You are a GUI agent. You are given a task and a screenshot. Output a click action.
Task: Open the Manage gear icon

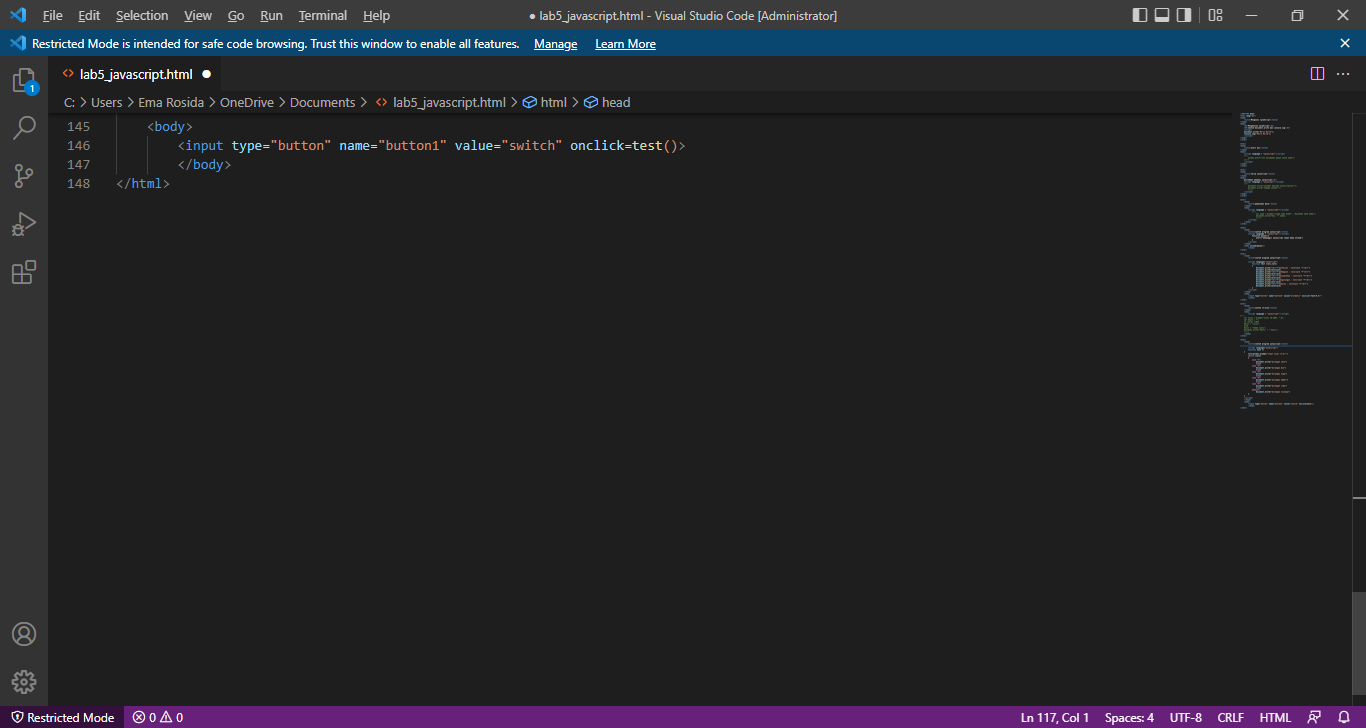coord(24,682)
